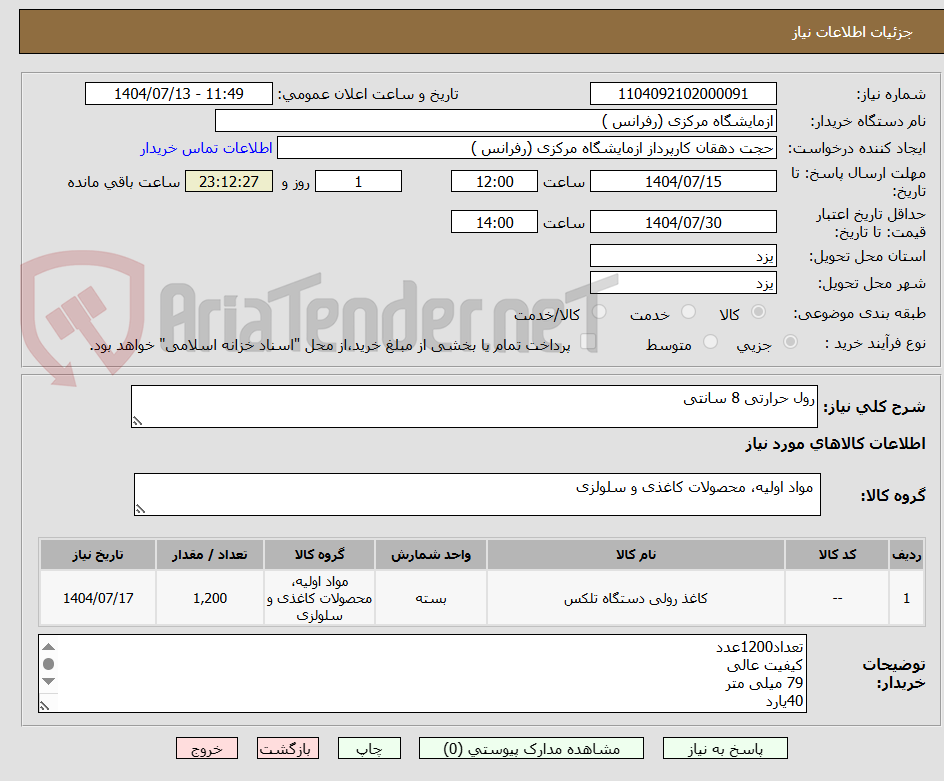This screenshot has width=944, height=781.
Task: Click the resize grip of the شرح کلی نیاز box
Action: tap(138, 418)
